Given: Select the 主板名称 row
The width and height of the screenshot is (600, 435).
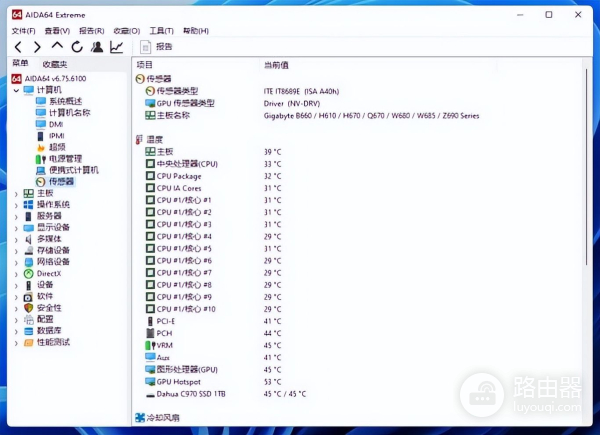Looking at the screenshot, I should 312,115.
